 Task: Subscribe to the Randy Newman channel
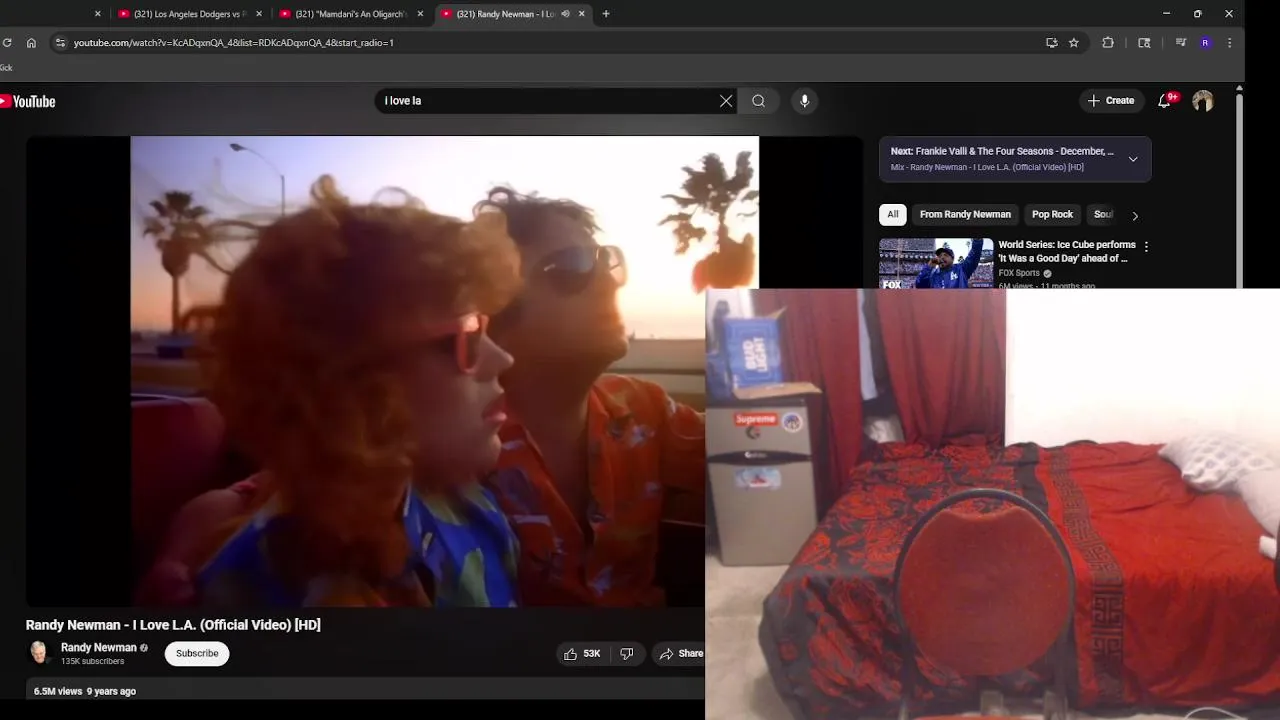pyautogui.click(x=197, y=653)
